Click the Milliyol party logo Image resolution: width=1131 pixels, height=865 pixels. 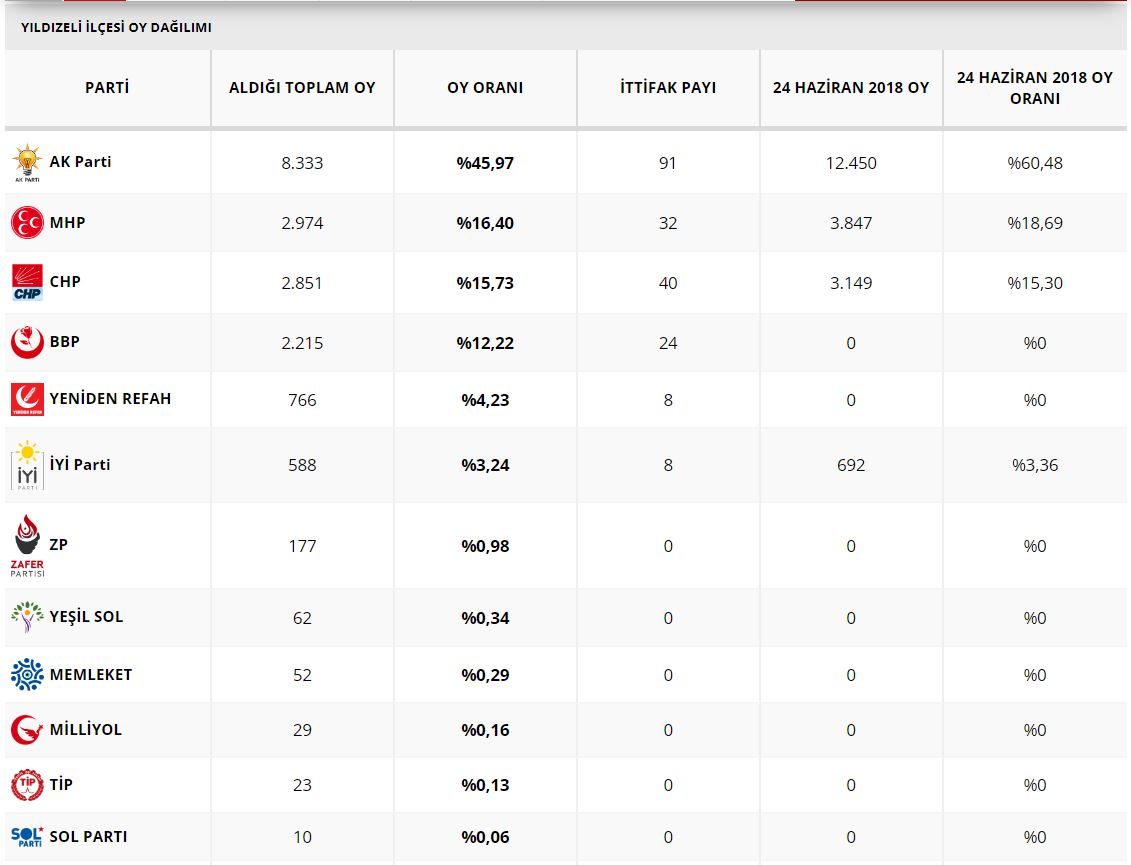coord(27,730)
